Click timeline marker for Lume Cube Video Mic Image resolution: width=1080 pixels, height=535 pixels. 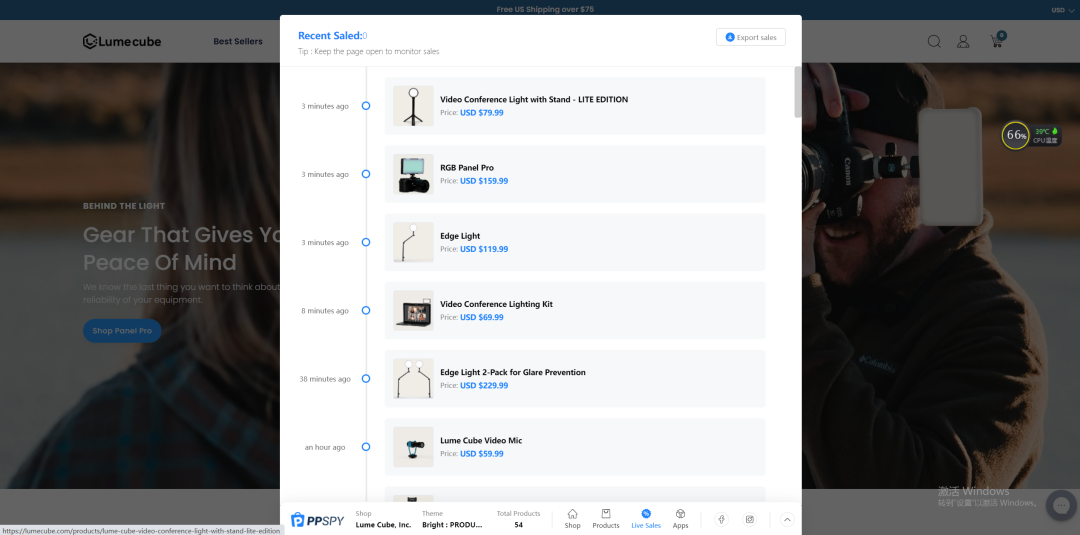tap(366, 447)
